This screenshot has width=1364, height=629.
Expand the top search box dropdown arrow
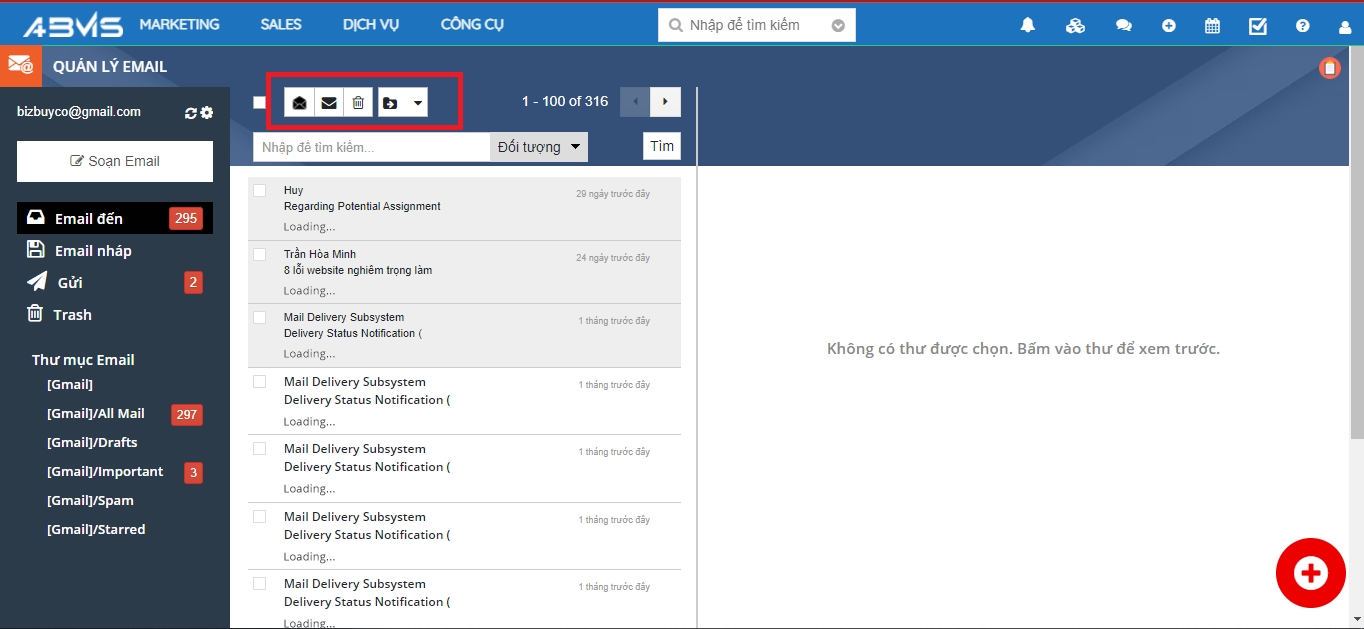[838, 26]
